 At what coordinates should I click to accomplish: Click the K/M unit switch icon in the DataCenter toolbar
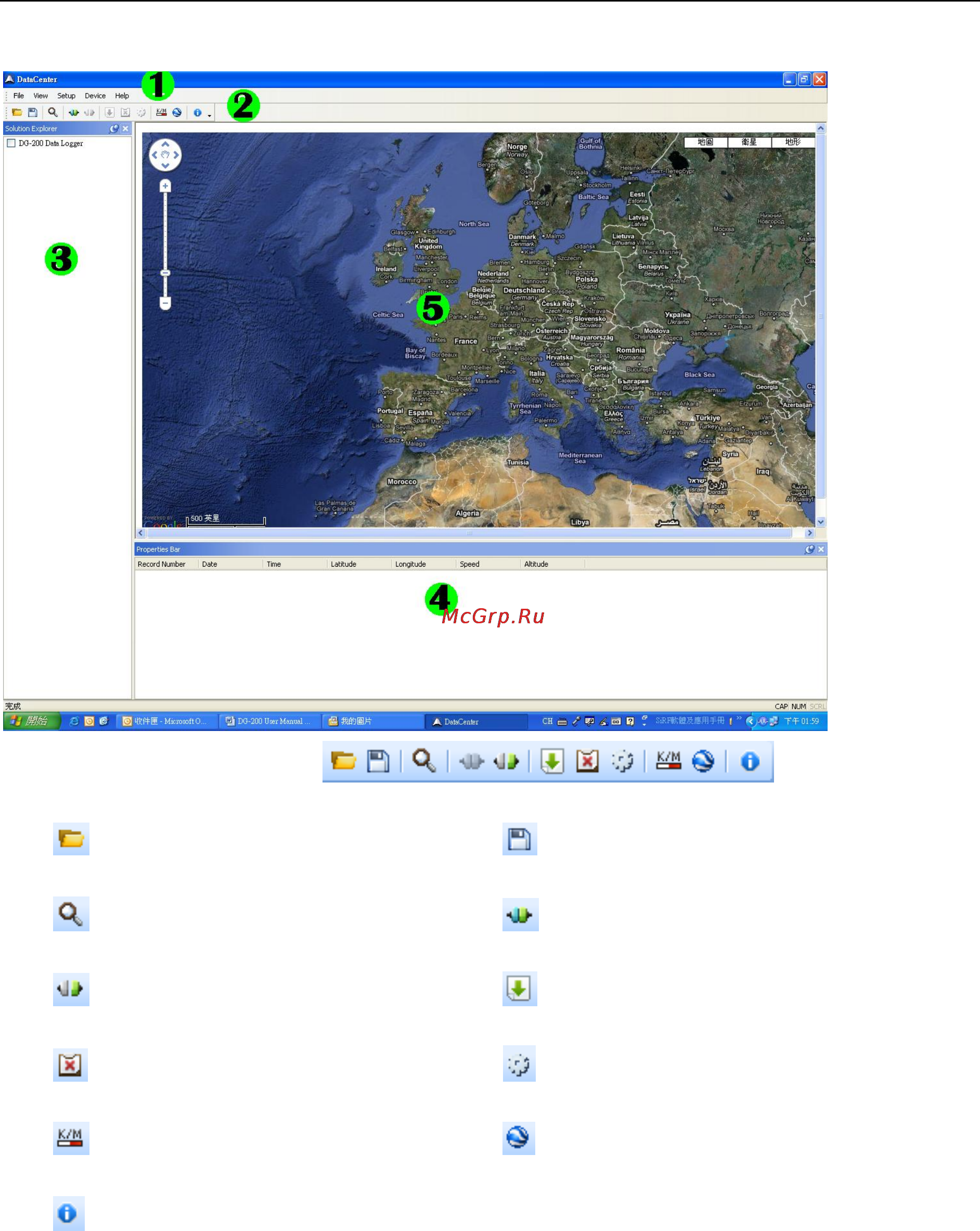pos(162,112)
